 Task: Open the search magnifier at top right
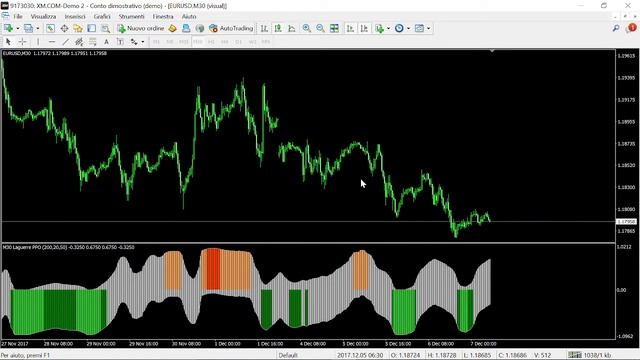tap(616, 28)
